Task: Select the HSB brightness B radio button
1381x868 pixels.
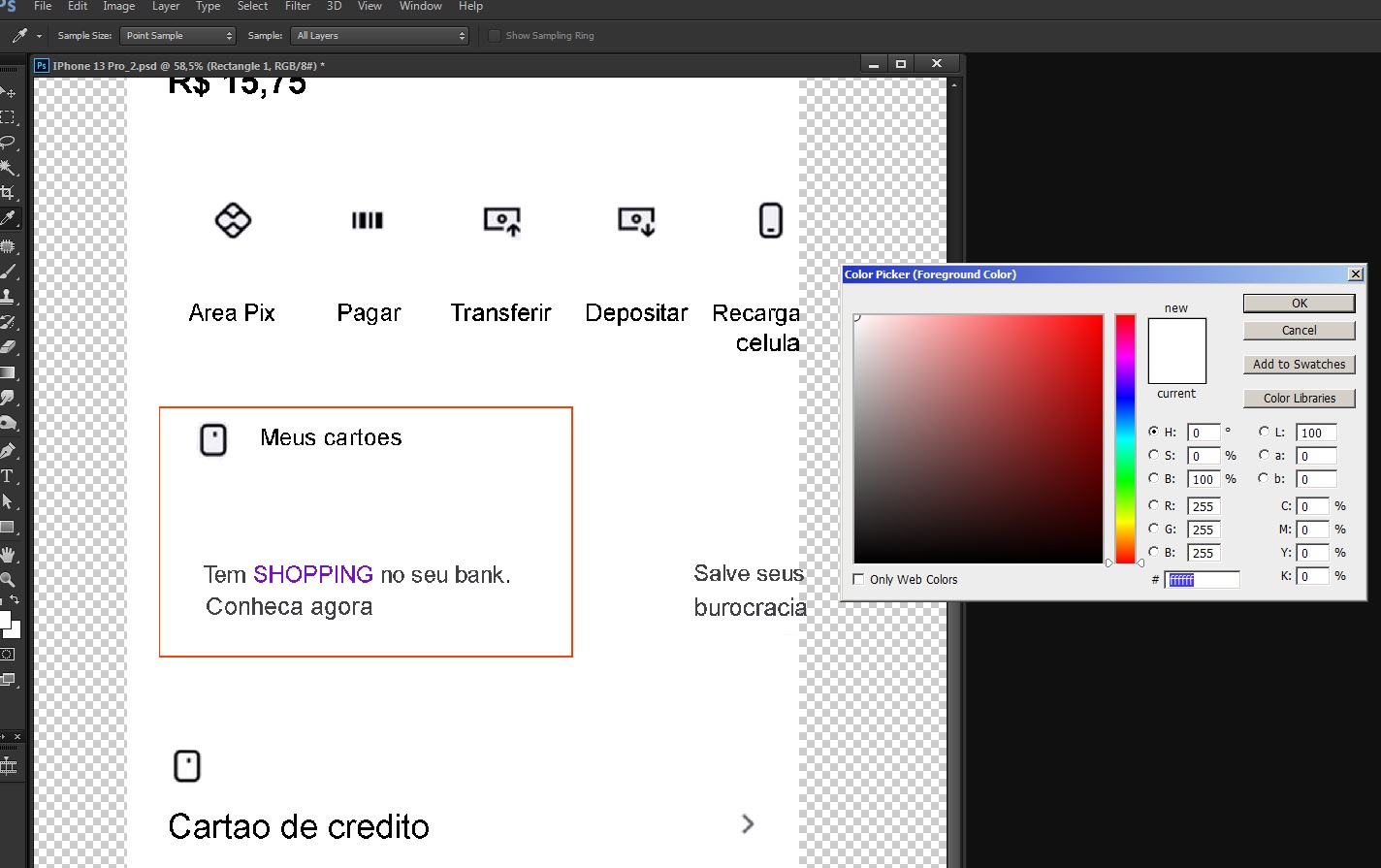Action: point(1154,478)
